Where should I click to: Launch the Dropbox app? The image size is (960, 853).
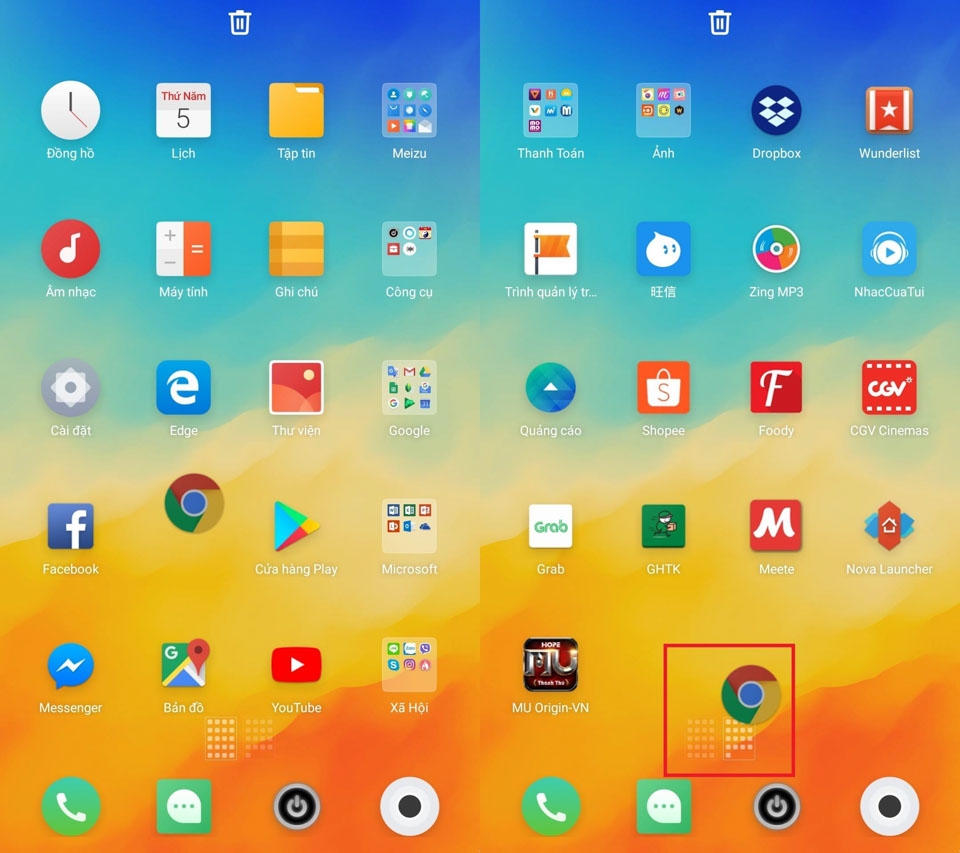(776, 110)
